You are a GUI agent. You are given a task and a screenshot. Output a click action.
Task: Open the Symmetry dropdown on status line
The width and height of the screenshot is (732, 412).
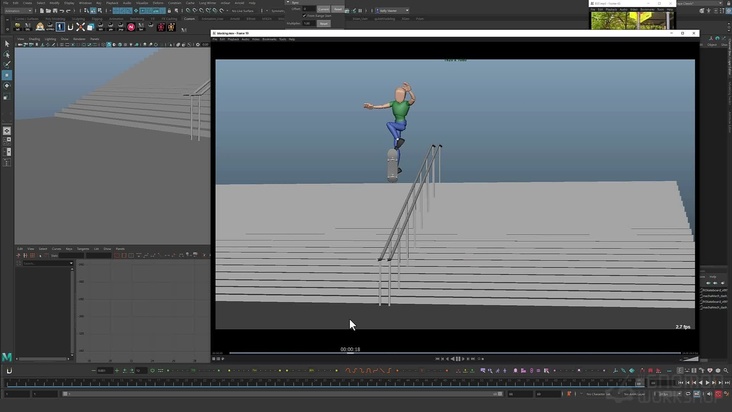pyautogui.click(x=278, y=10)
